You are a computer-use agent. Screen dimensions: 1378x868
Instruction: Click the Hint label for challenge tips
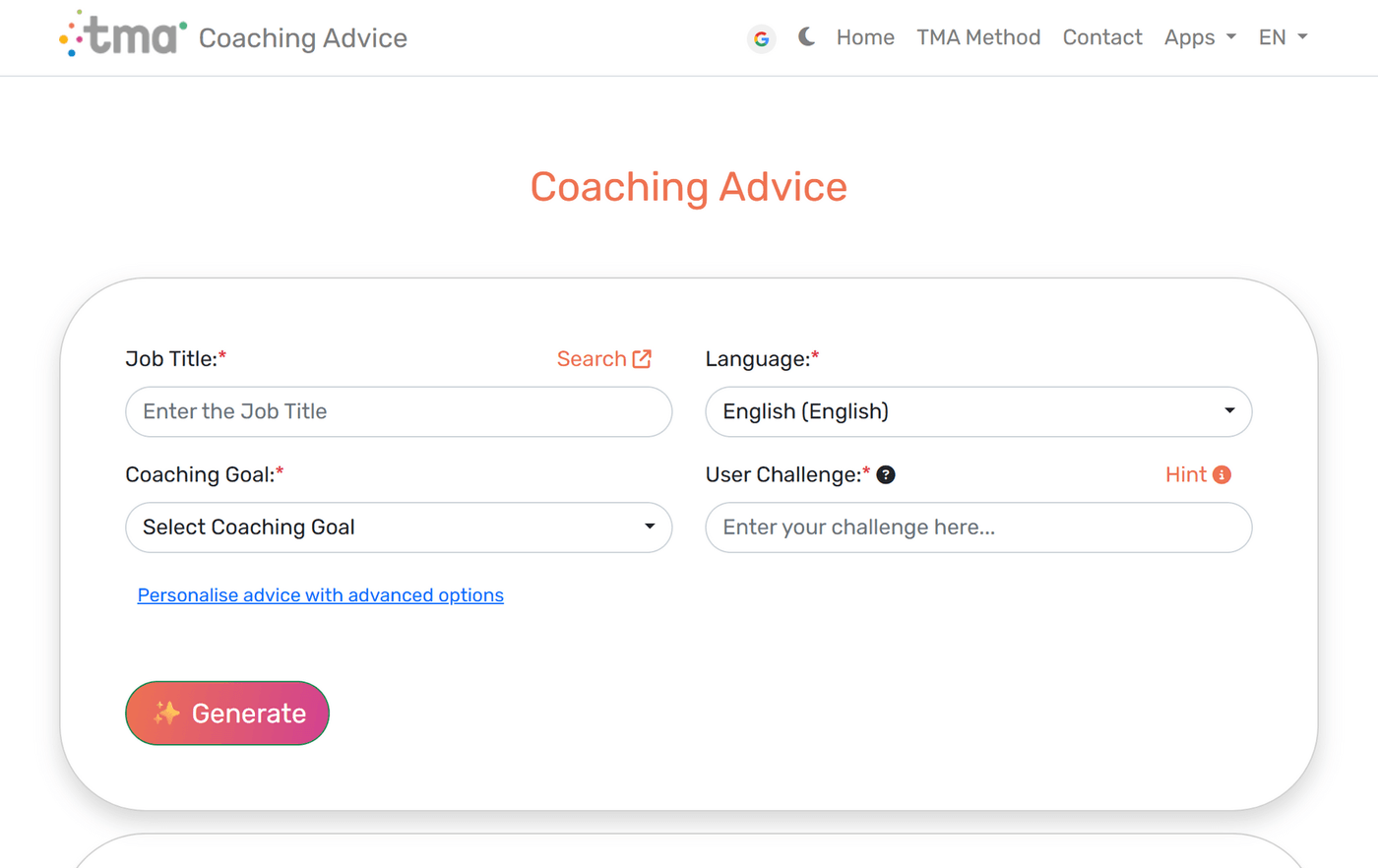(x=1184, y=474)
